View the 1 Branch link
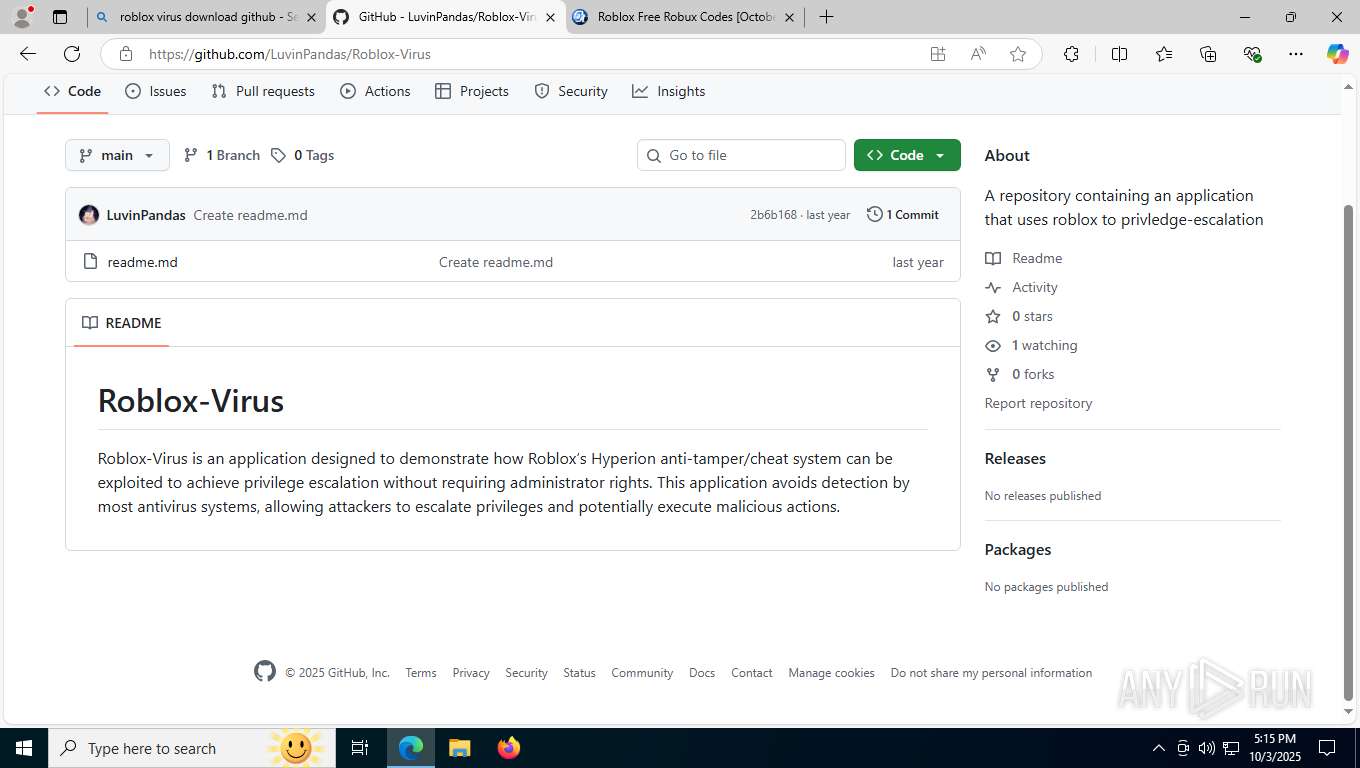1360x768 pixels. (221, 155)
